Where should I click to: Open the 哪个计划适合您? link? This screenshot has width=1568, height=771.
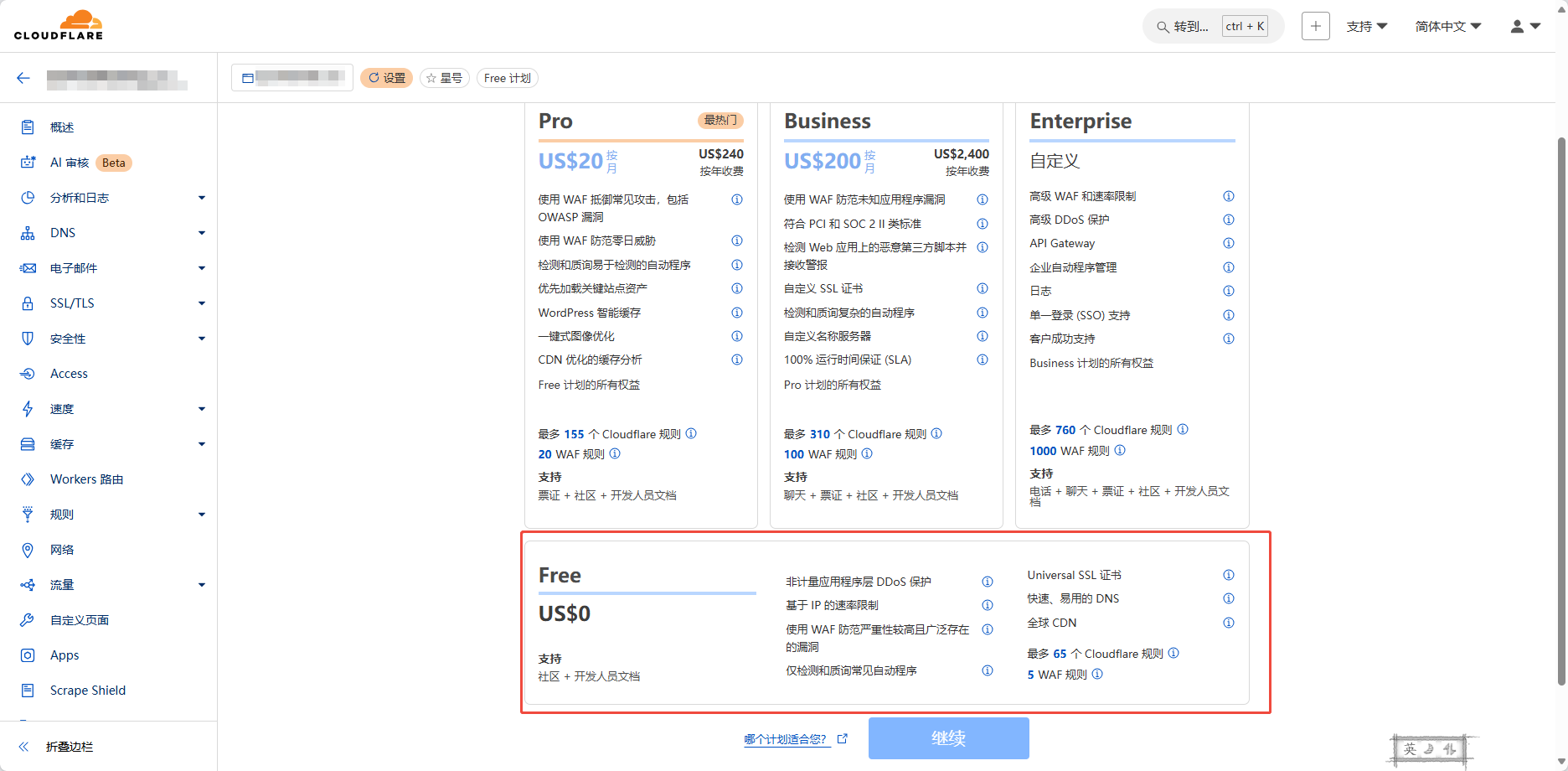(x=796, y=739)
